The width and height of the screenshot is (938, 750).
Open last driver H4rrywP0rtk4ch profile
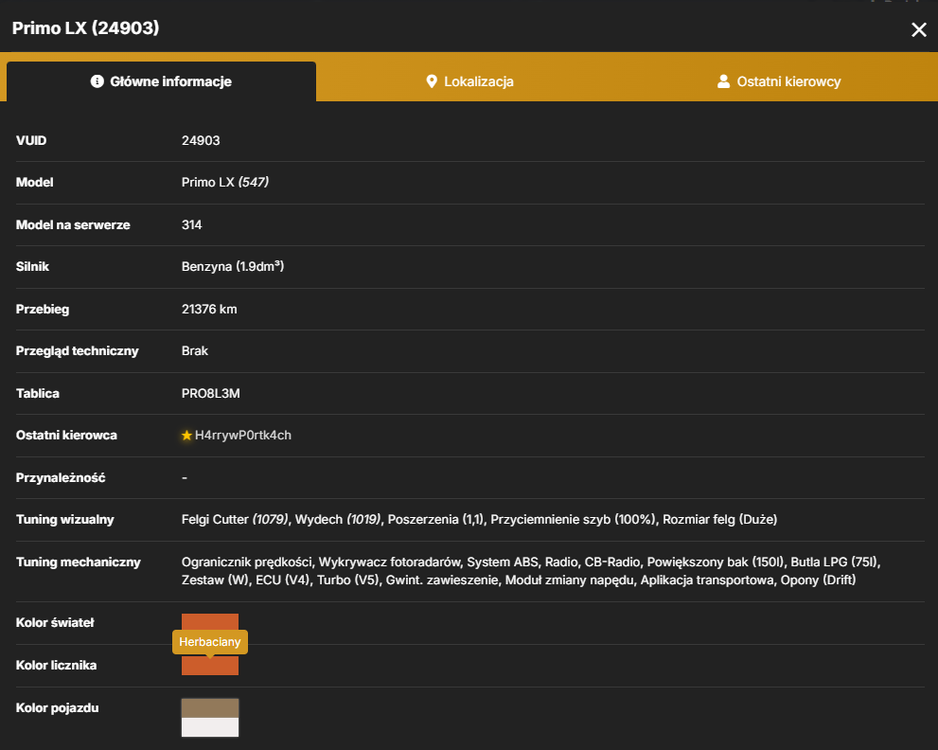[243, 435]
